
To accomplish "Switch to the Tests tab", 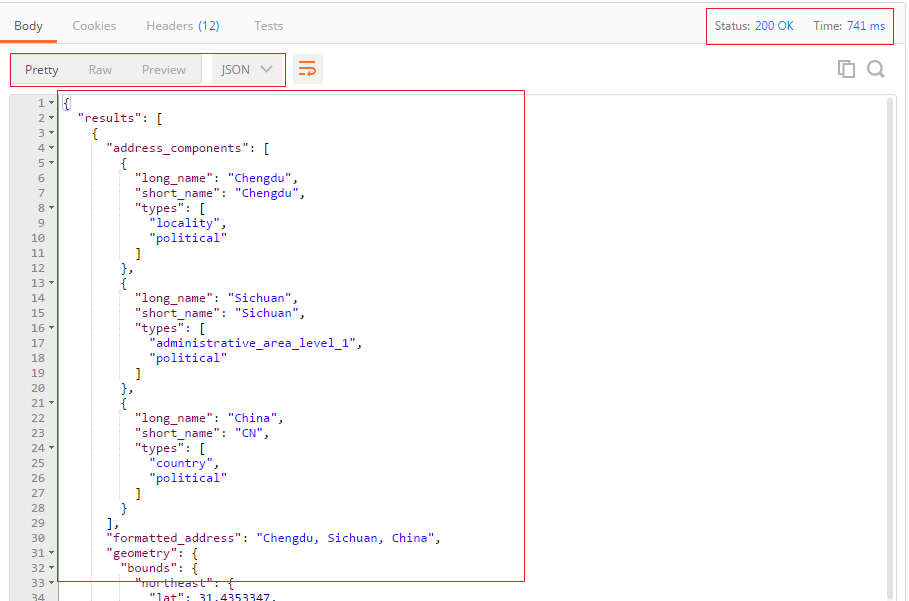I will tap(268, 26).
